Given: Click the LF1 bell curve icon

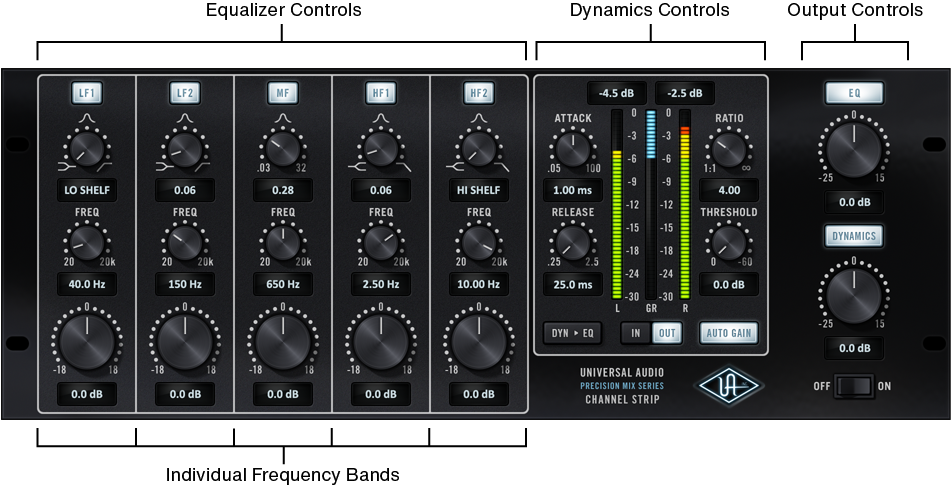Looking at the screenshot, I should tap(87, 118).
